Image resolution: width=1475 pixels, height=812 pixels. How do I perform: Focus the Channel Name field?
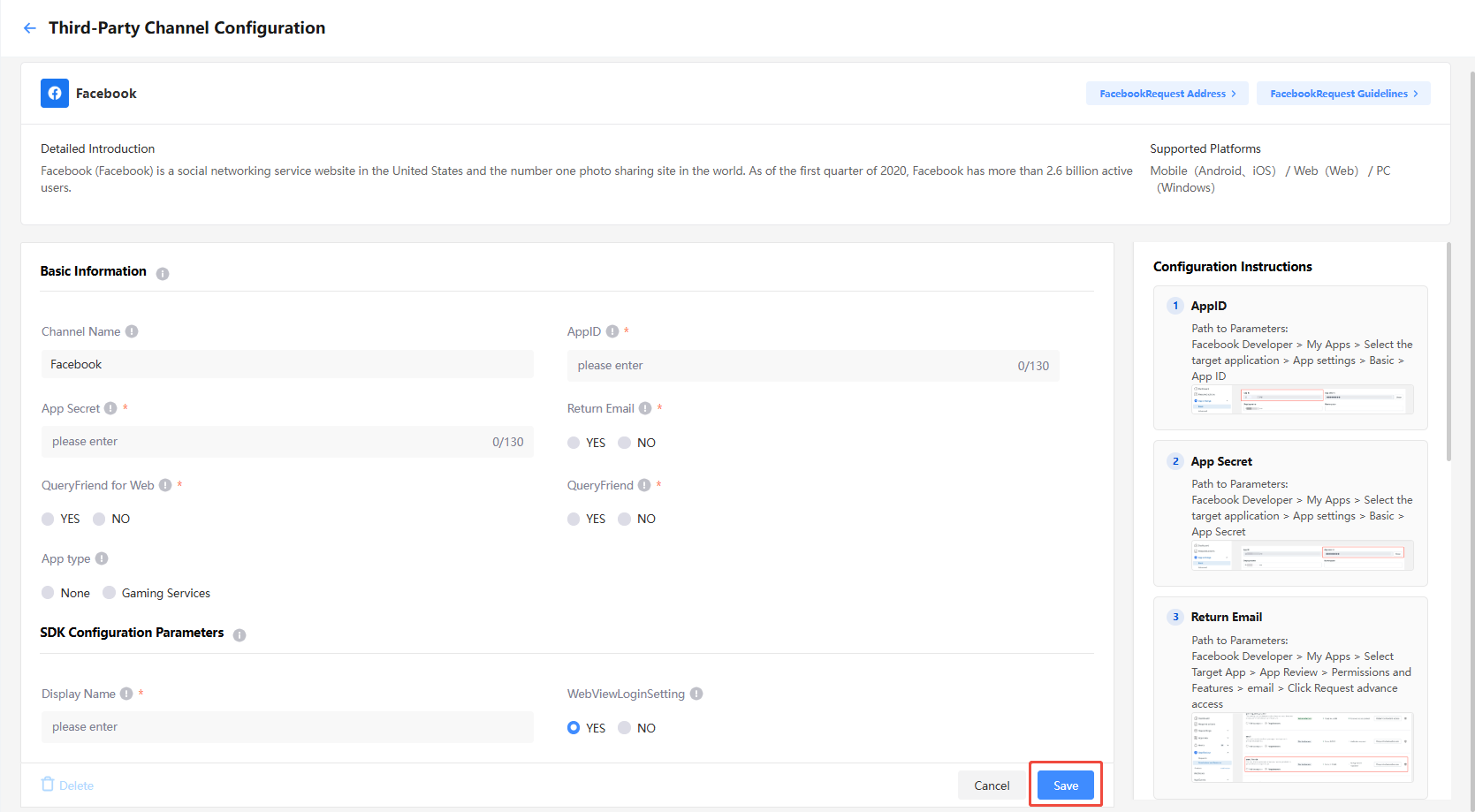point(287,364)
